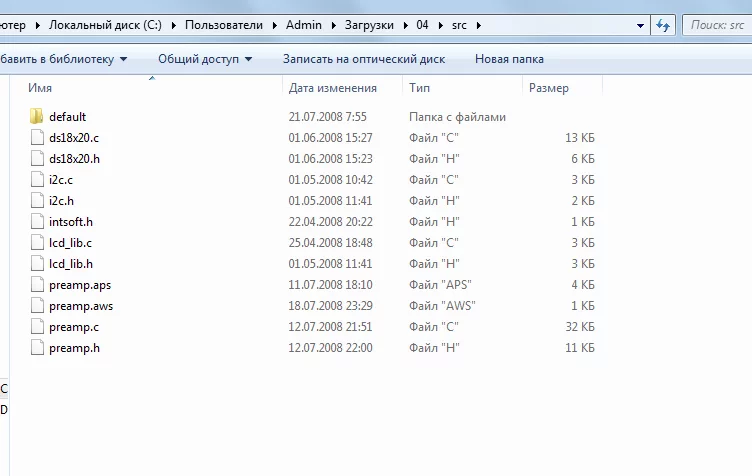Viewport: 752px width, 476px height.
Task: Select file name preamp.aws
Action: click(81, 306)
